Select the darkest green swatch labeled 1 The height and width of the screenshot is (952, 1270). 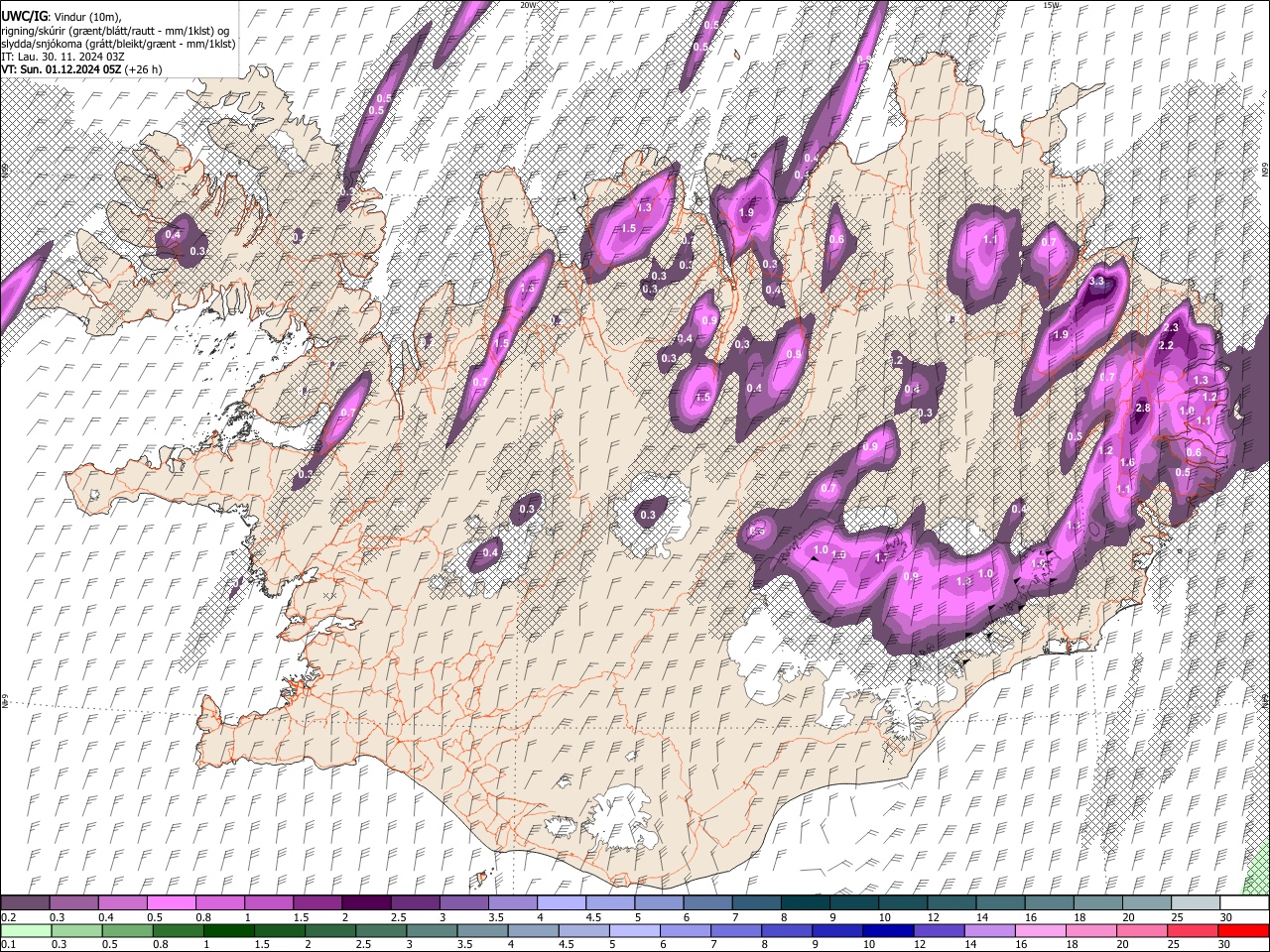pos(229,930)
